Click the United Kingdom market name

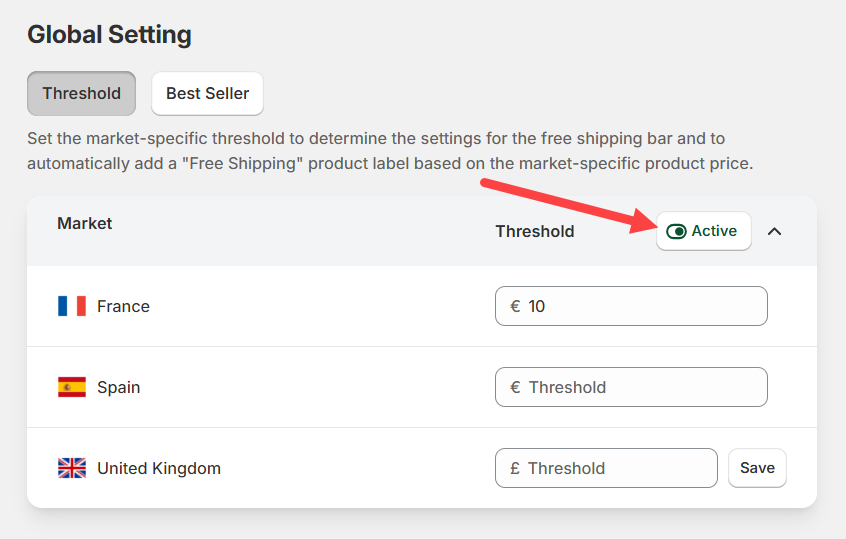click(158, 468)
